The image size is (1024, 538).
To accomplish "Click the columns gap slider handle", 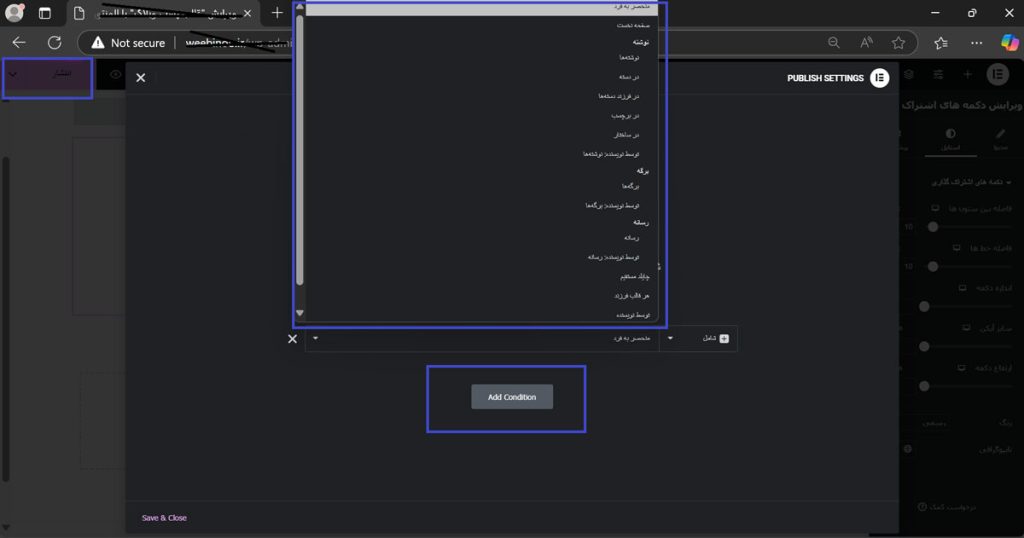I will point(933,227).
